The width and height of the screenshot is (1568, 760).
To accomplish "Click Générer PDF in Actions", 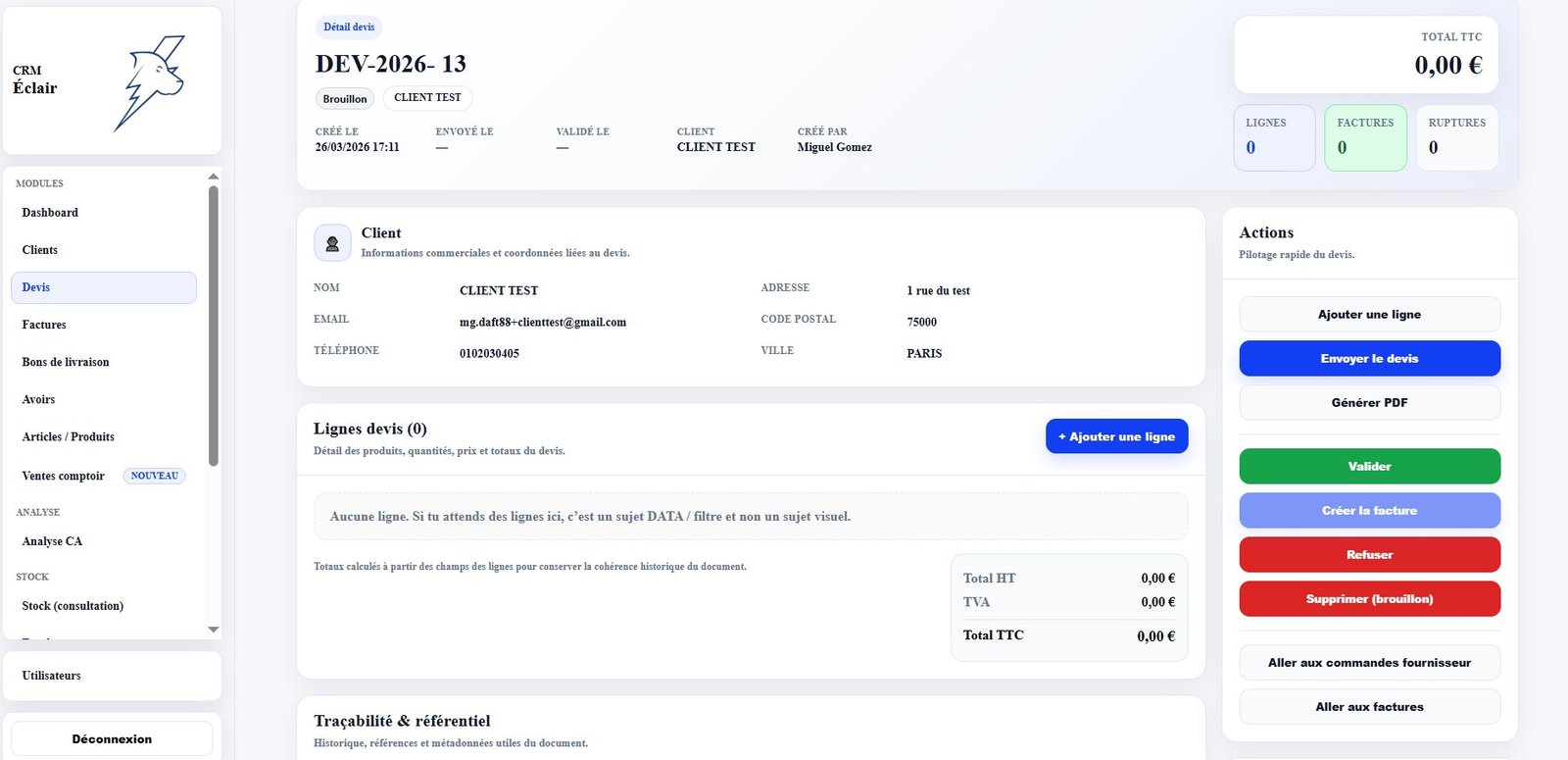I will click(x=1369, y=403).
